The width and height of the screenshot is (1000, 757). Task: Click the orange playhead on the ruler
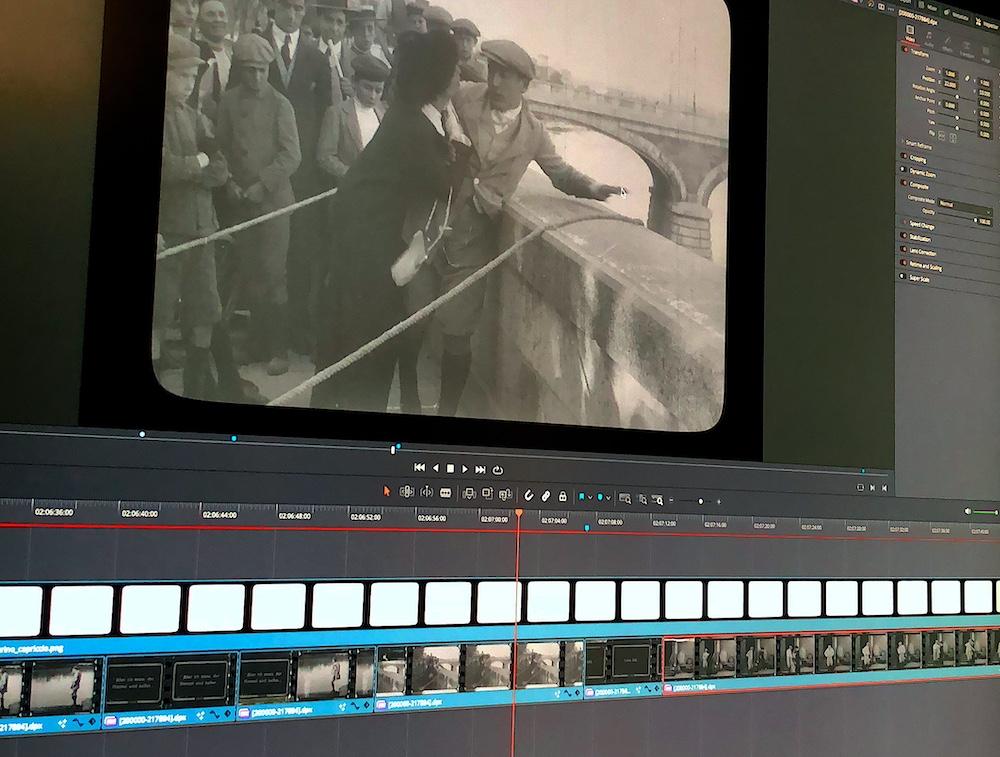point(518,513)
